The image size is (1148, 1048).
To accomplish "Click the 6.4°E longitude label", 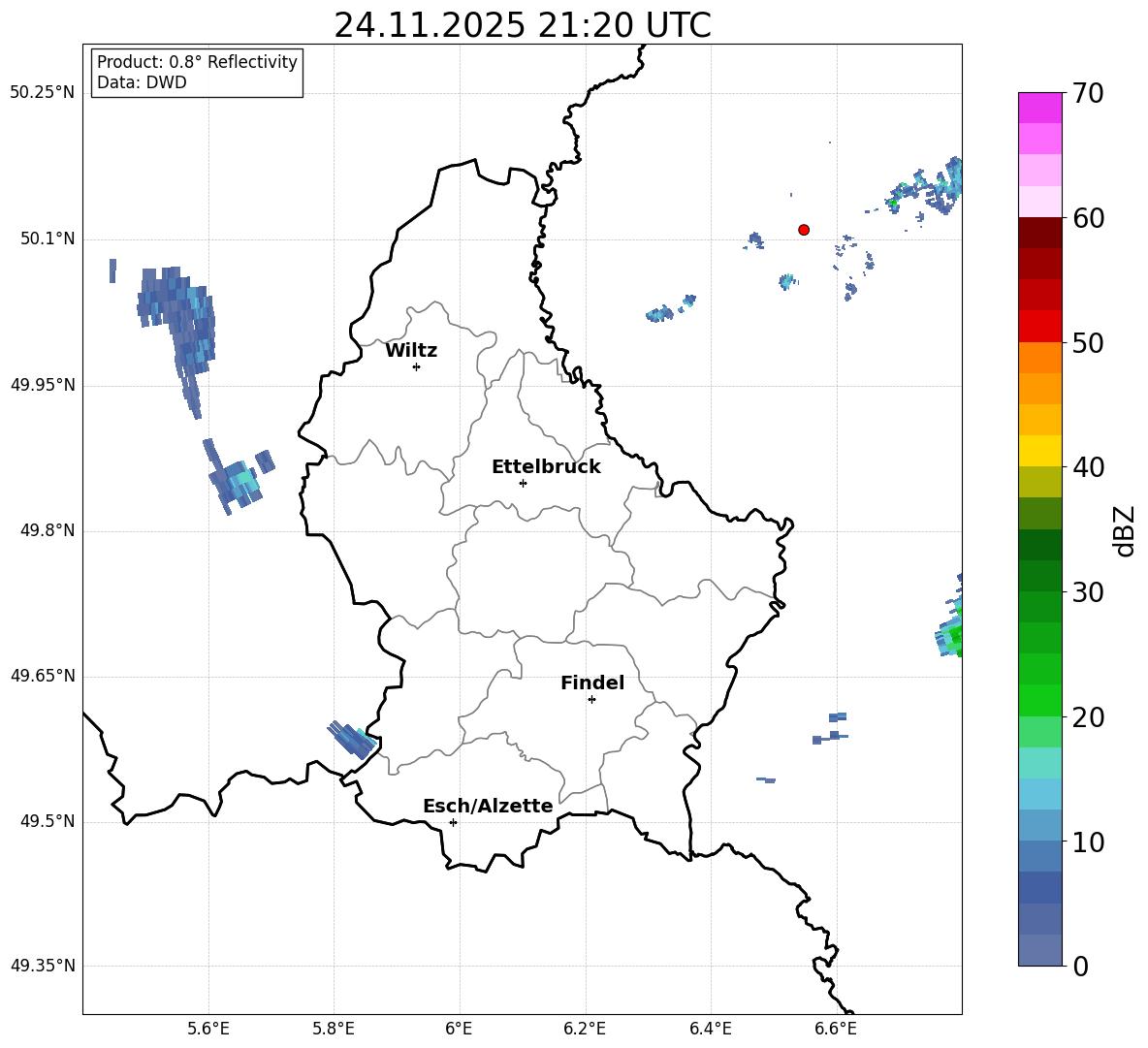I will [x=711, y=1029].
